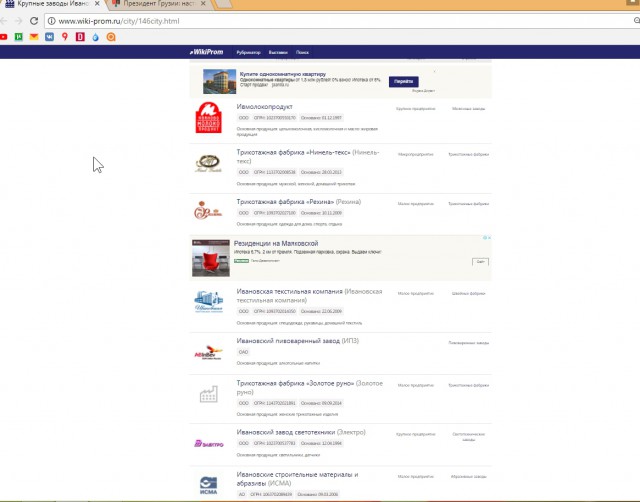The image size is (640, 502).
Task: Close the Резиденции ad via corner icon
Action: point(487,237)
